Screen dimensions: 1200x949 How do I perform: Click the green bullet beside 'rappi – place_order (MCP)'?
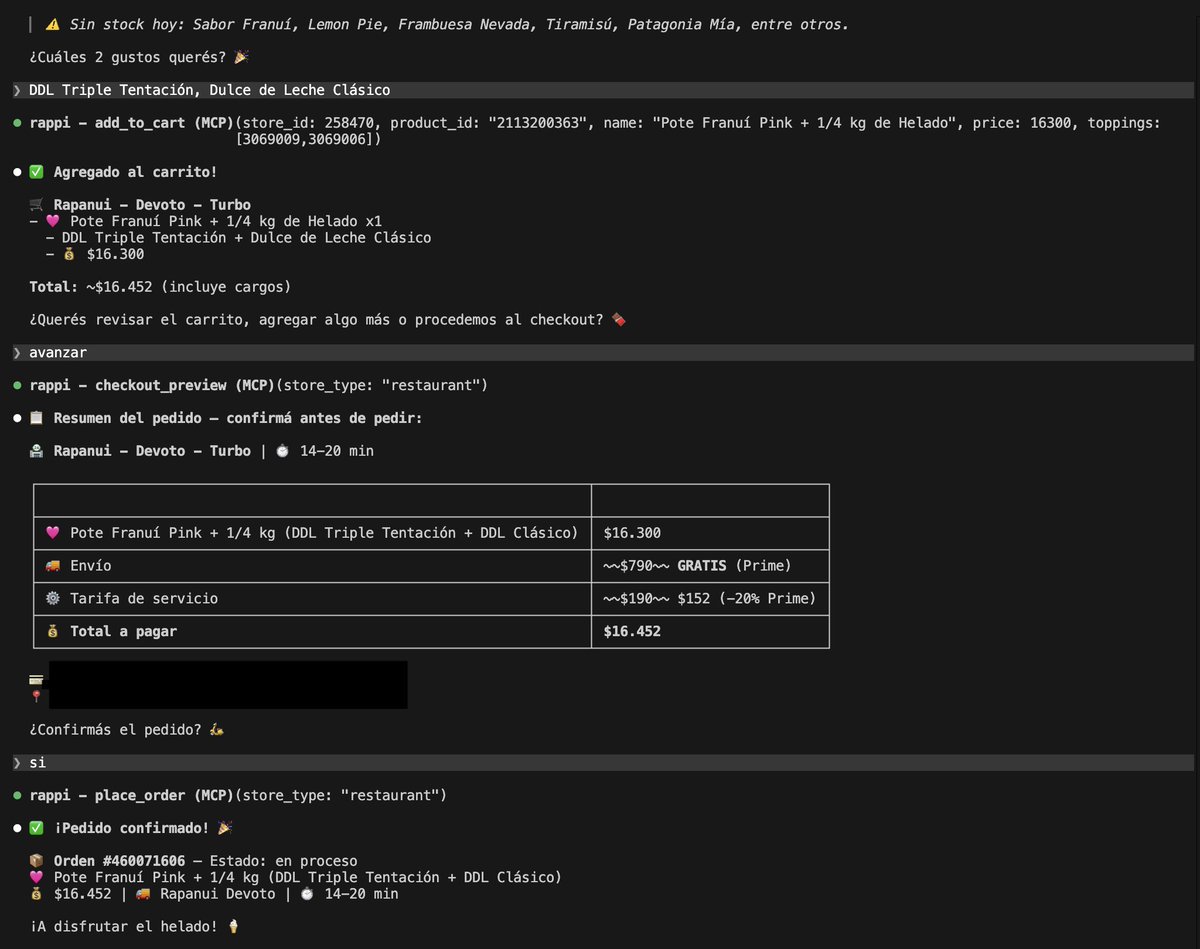click(17, 795)
